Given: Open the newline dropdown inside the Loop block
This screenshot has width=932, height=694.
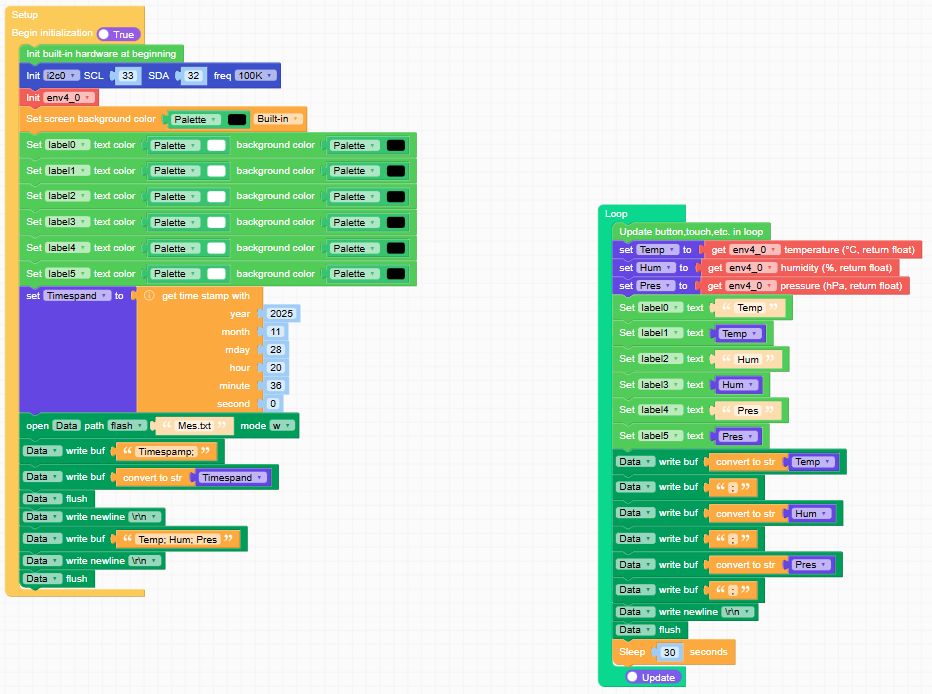Looking at the screenshot, I should coord(738,612).
